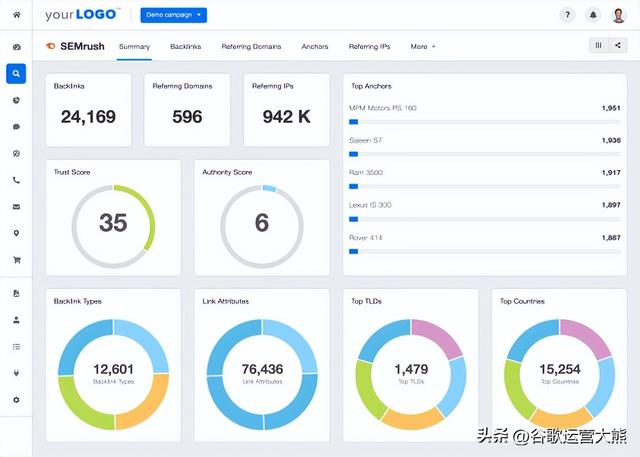640x457 pixels.
Task: Click the Saleen S7 anchor bar
Action: pos(485,154)
